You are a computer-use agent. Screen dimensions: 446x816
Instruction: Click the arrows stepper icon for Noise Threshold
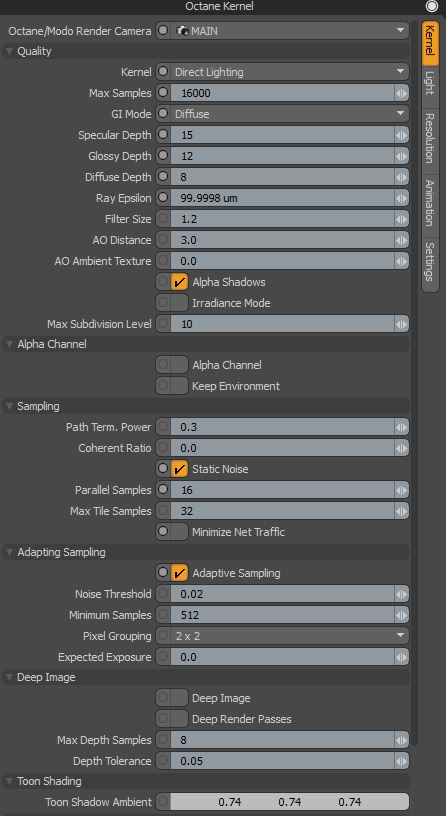[x=401, y=594]
